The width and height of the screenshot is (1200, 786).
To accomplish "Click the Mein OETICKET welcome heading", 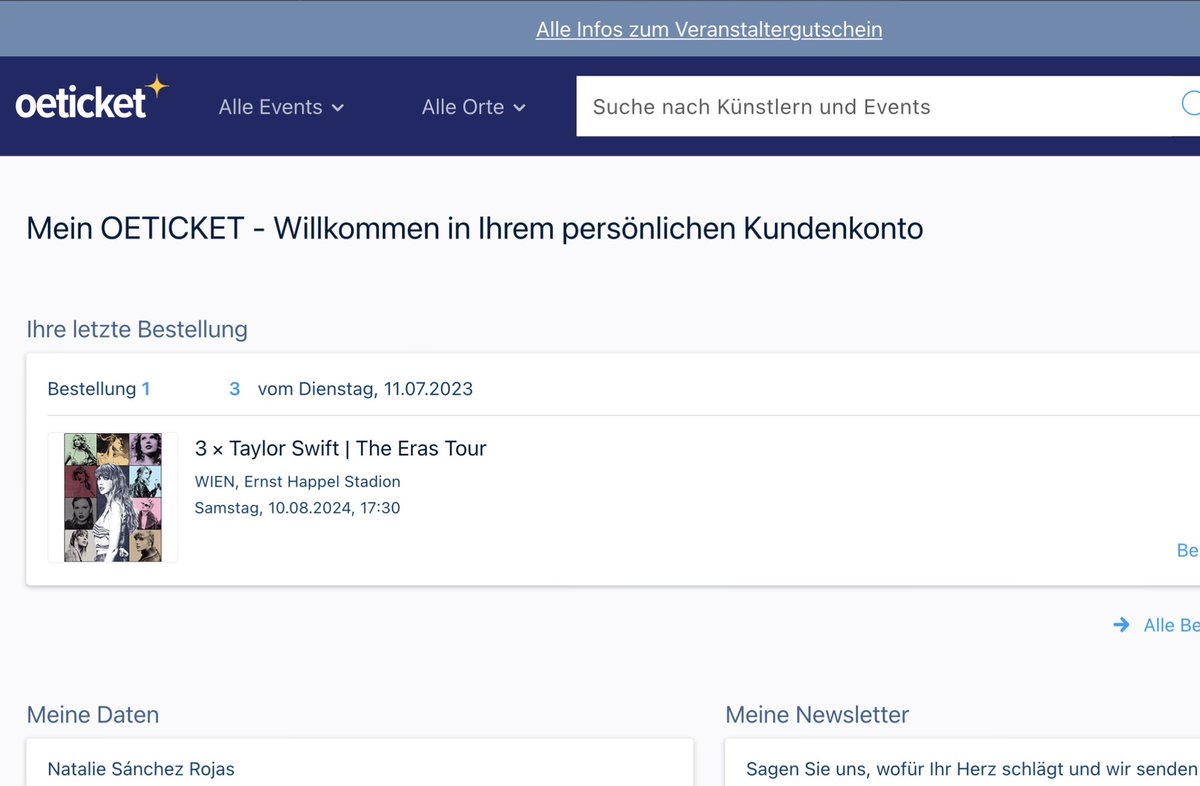I will click(475, 229).
